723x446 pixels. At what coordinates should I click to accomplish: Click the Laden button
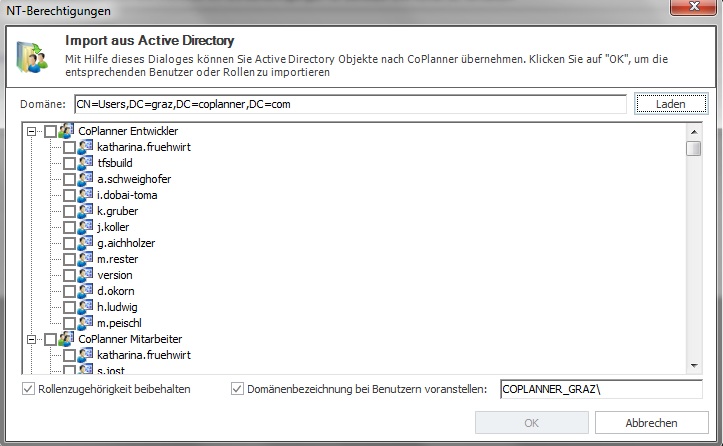671,104
